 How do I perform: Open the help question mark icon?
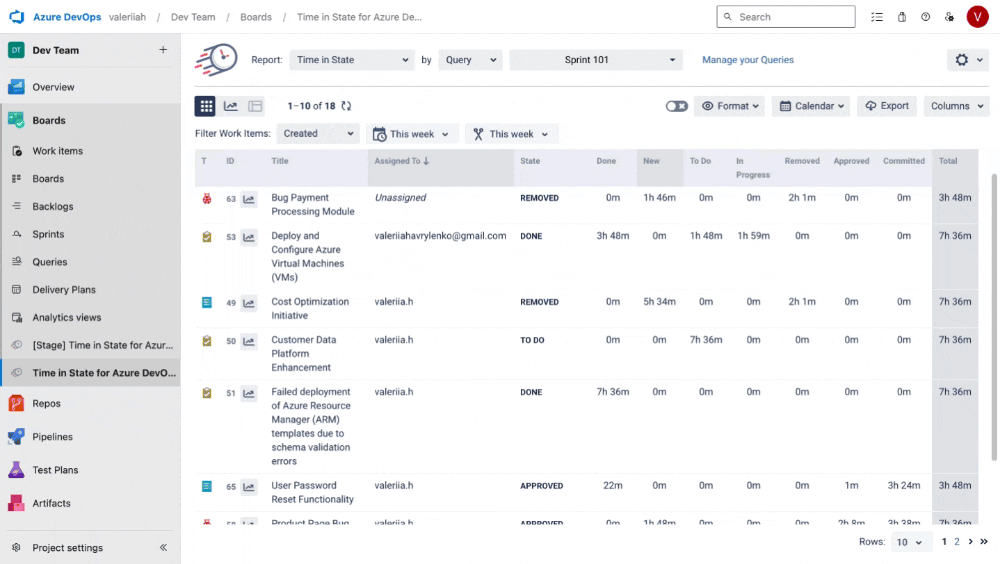click(925, 17)
